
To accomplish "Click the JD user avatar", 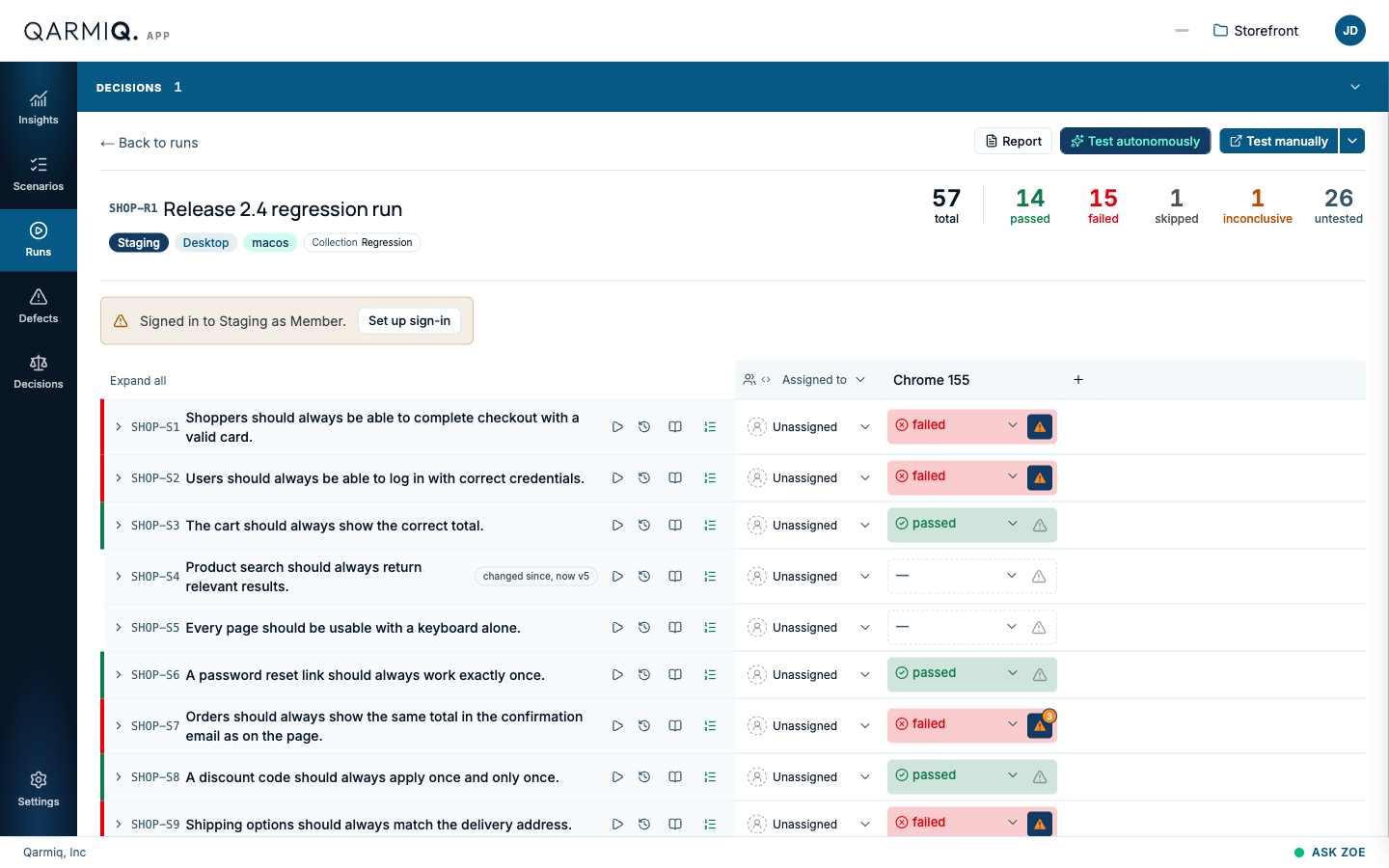I will click(1350, 31).
